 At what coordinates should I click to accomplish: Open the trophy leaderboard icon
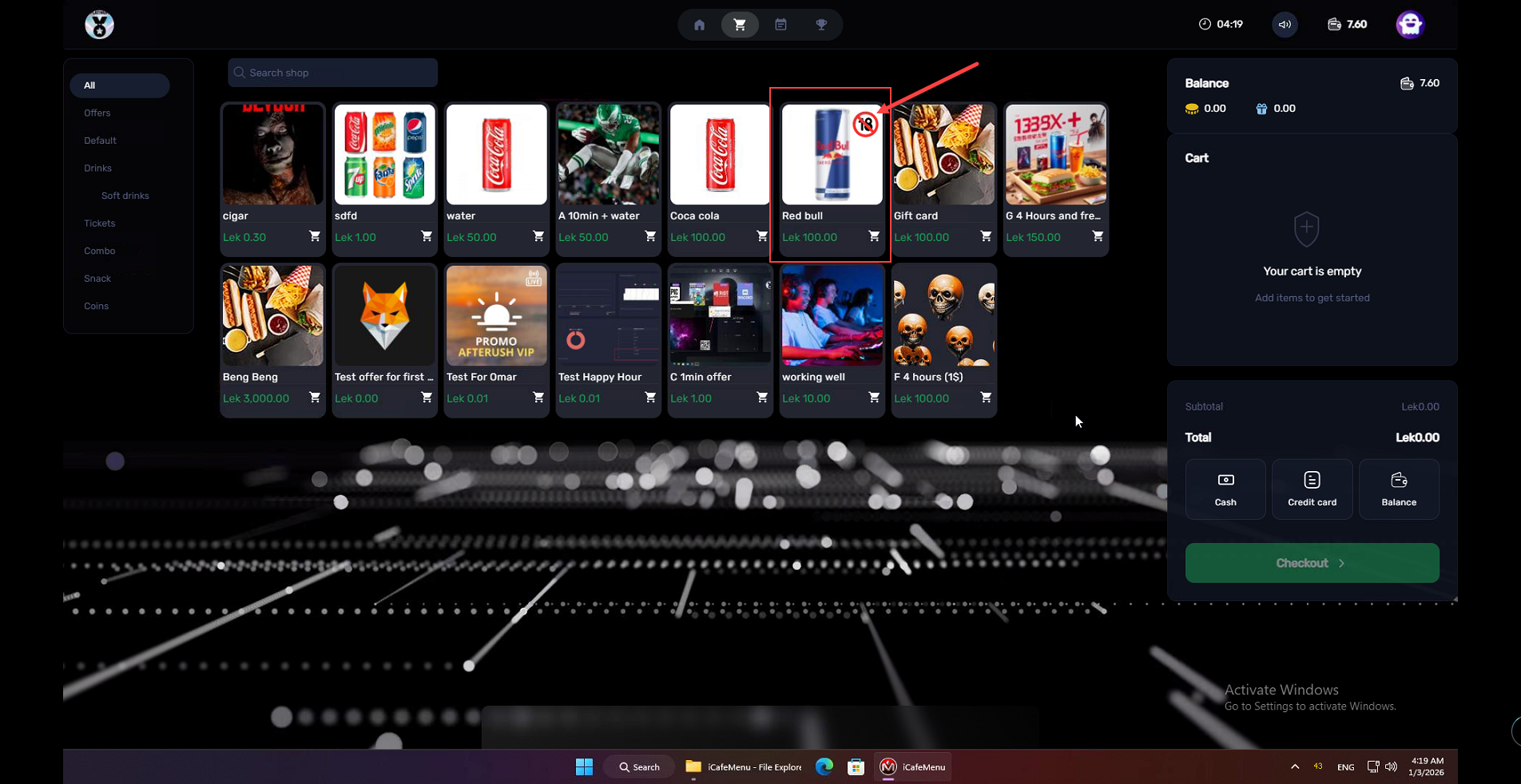coord(821,25)
